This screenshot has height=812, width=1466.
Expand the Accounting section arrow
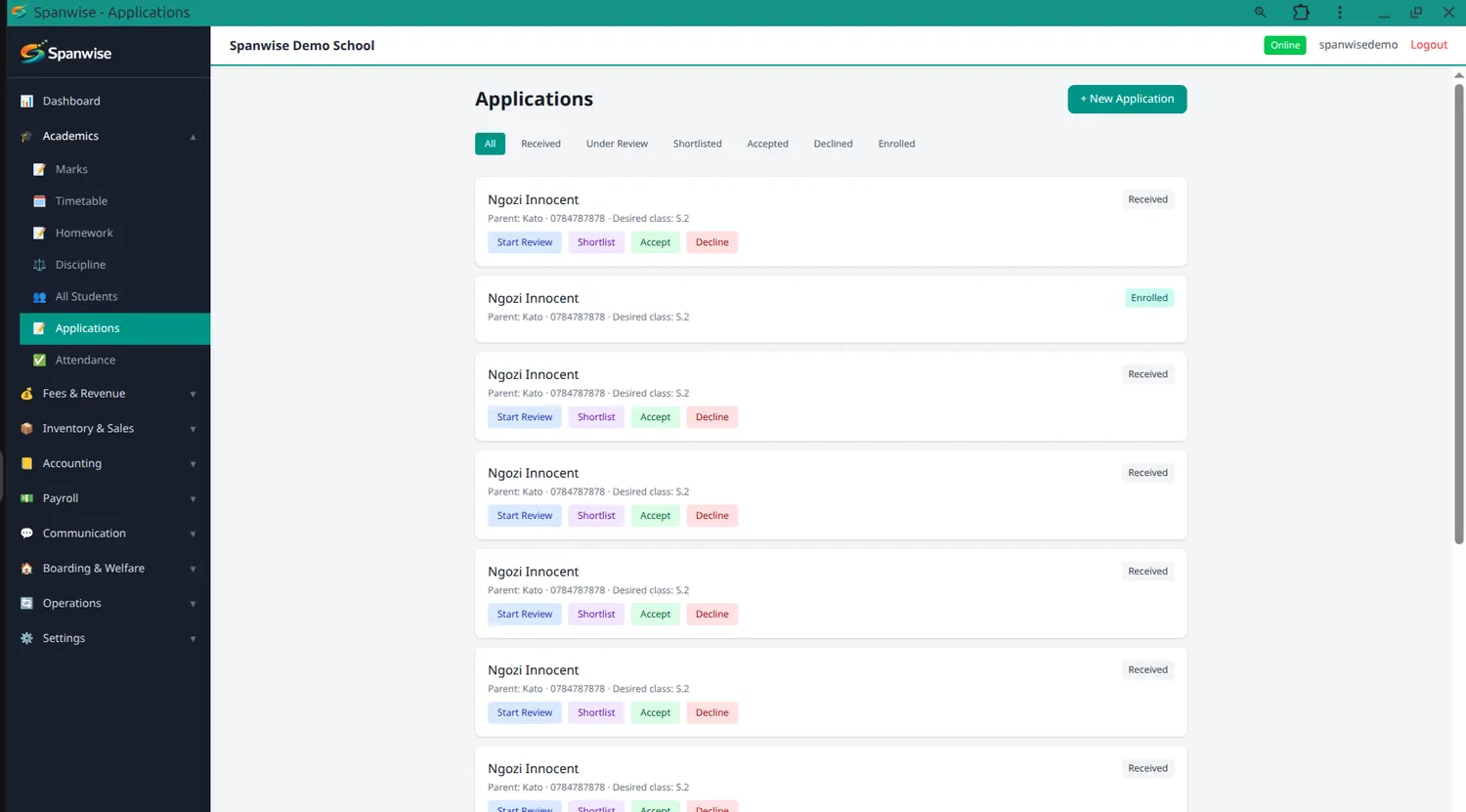tap(193, 464)
